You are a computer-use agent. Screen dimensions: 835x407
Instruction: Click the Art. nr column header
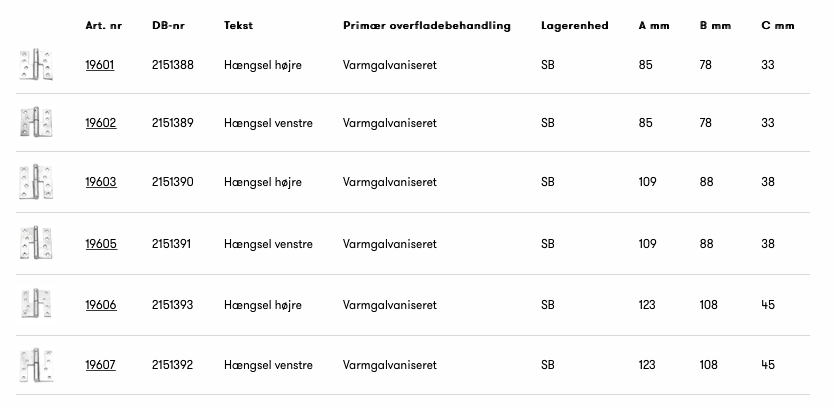coord(104,25)
